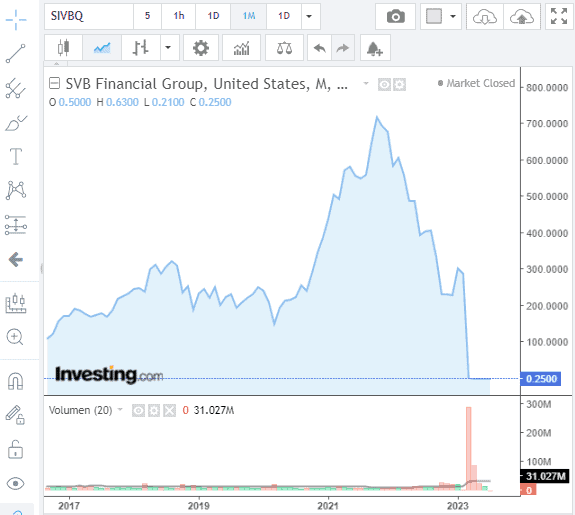
Task: Load chart layout from cloud
Action: (x=485, y=17)
